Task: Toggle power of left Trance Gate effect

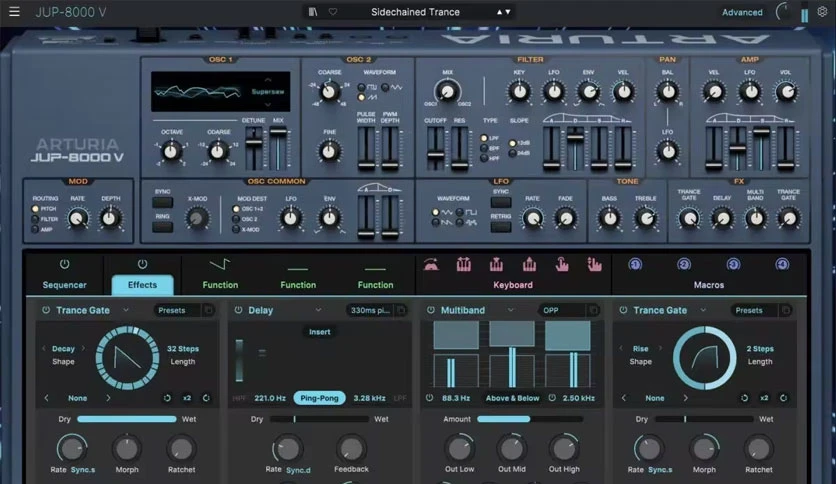Action: tap(46, 310)
